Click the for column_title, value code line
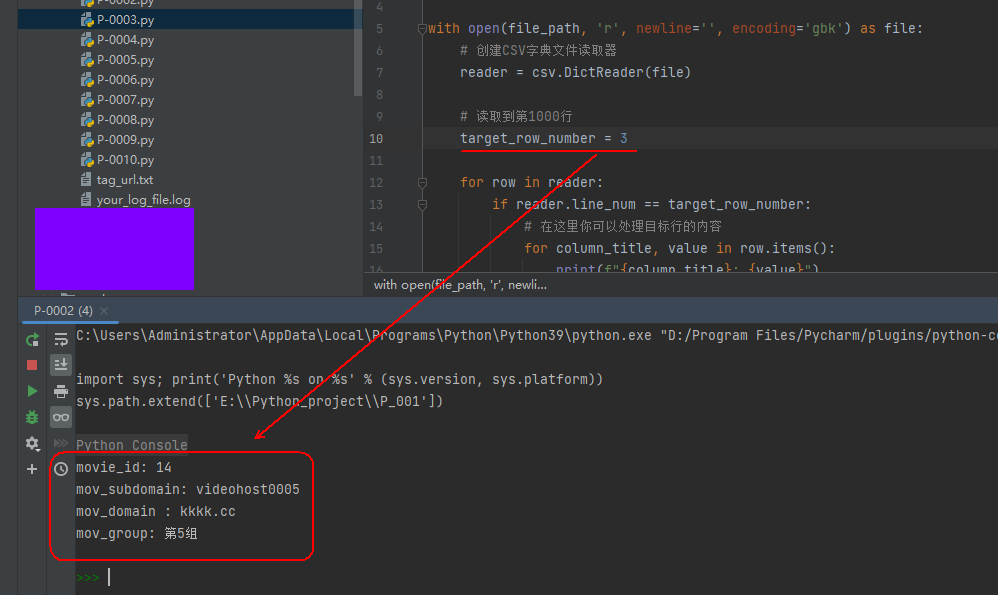The height and width of the screenshot is (595, 998). click(679, 248)
